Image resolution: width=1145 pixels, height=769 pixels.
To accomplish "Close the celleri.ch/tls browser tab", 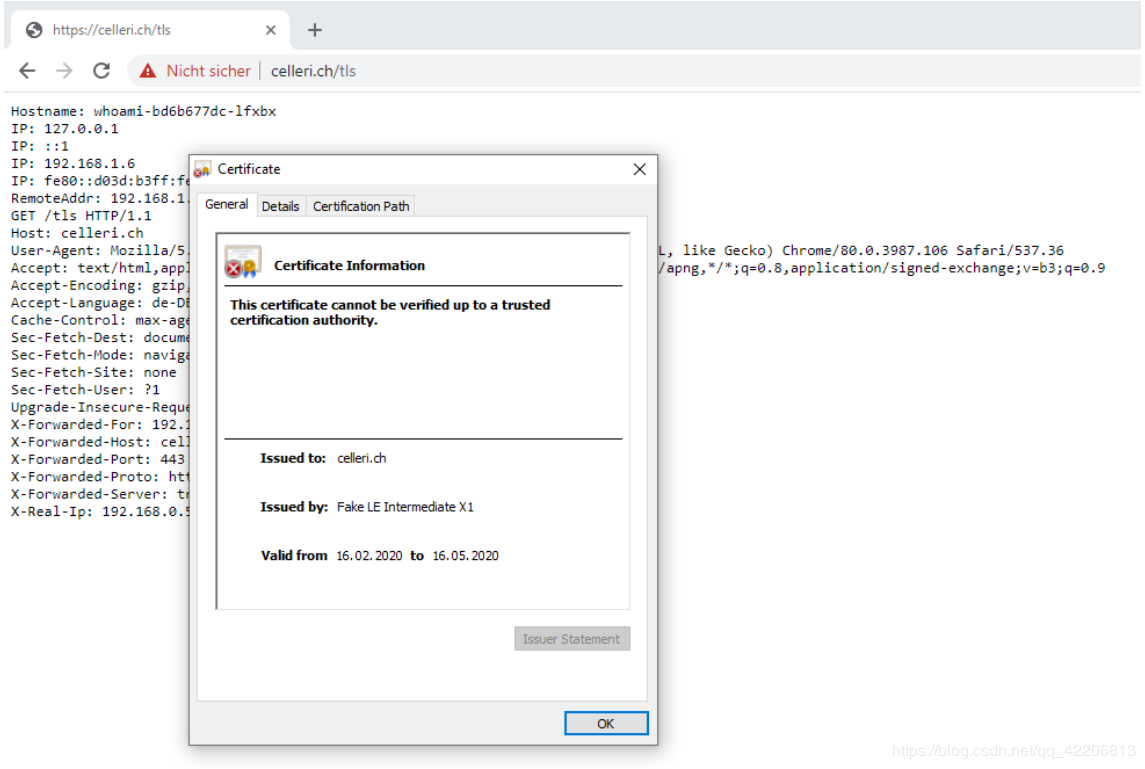I will pyautogui.click(x=271, y=30).
